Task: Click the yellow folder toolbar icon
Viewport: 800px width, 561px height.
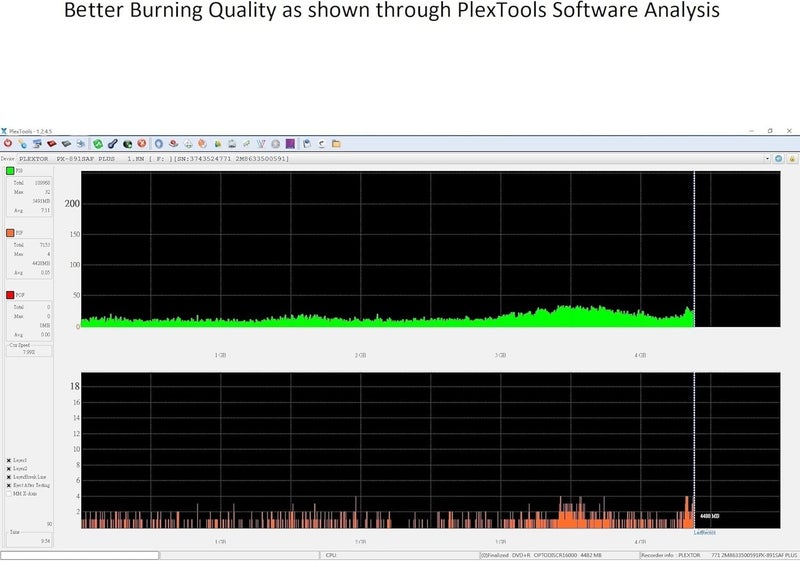Action: (x=336, y=144)
